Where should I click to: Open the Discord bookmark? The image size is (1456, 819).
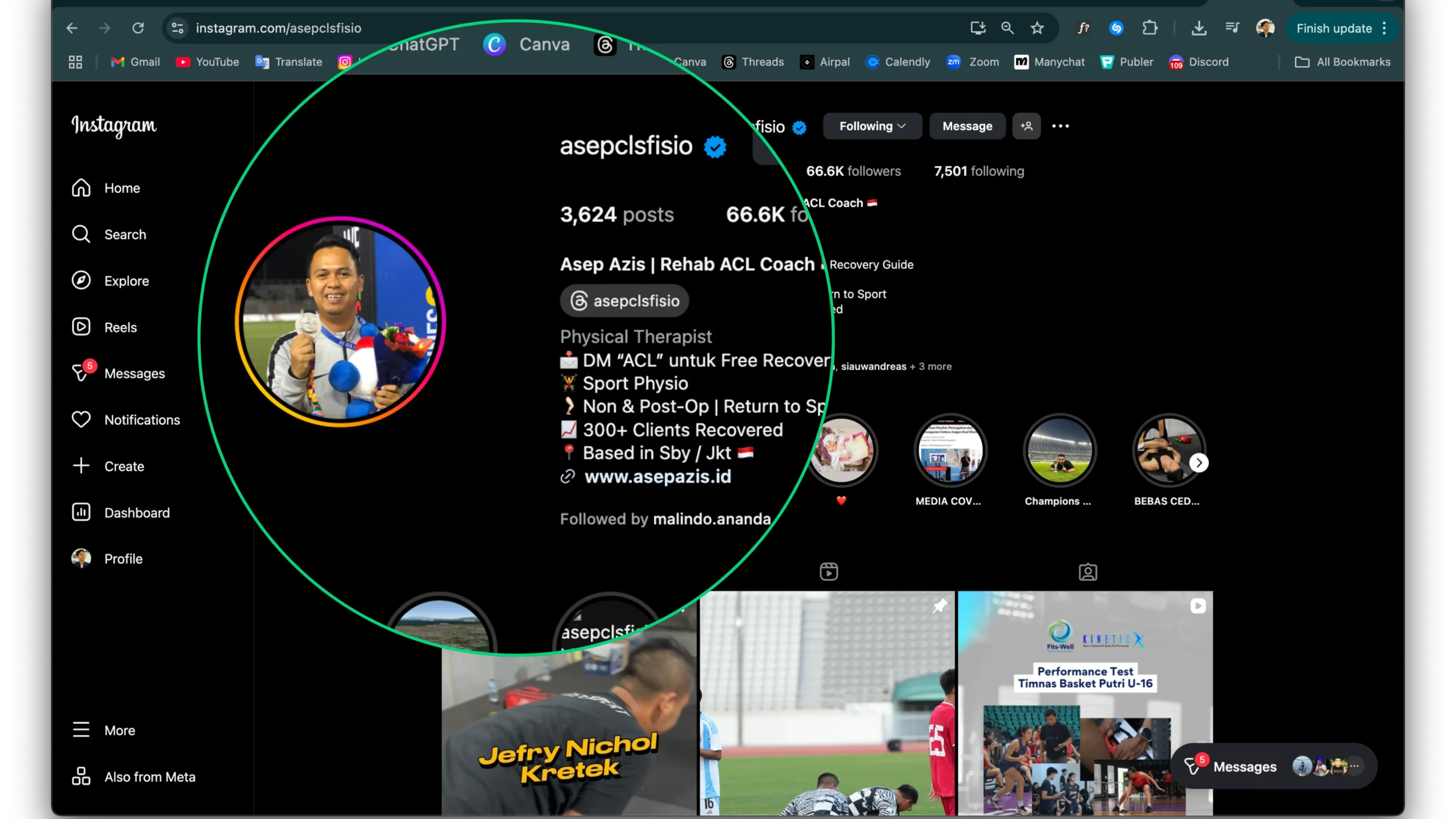(1199, 62)
